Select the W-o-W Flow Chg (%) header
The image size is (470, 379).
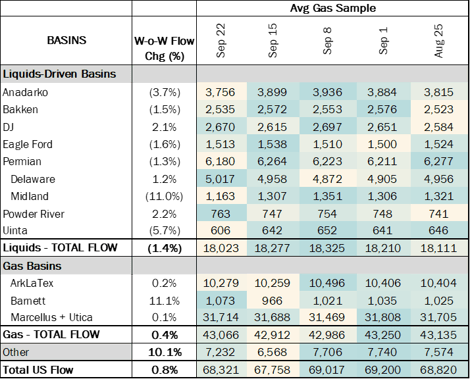point(164,48)
